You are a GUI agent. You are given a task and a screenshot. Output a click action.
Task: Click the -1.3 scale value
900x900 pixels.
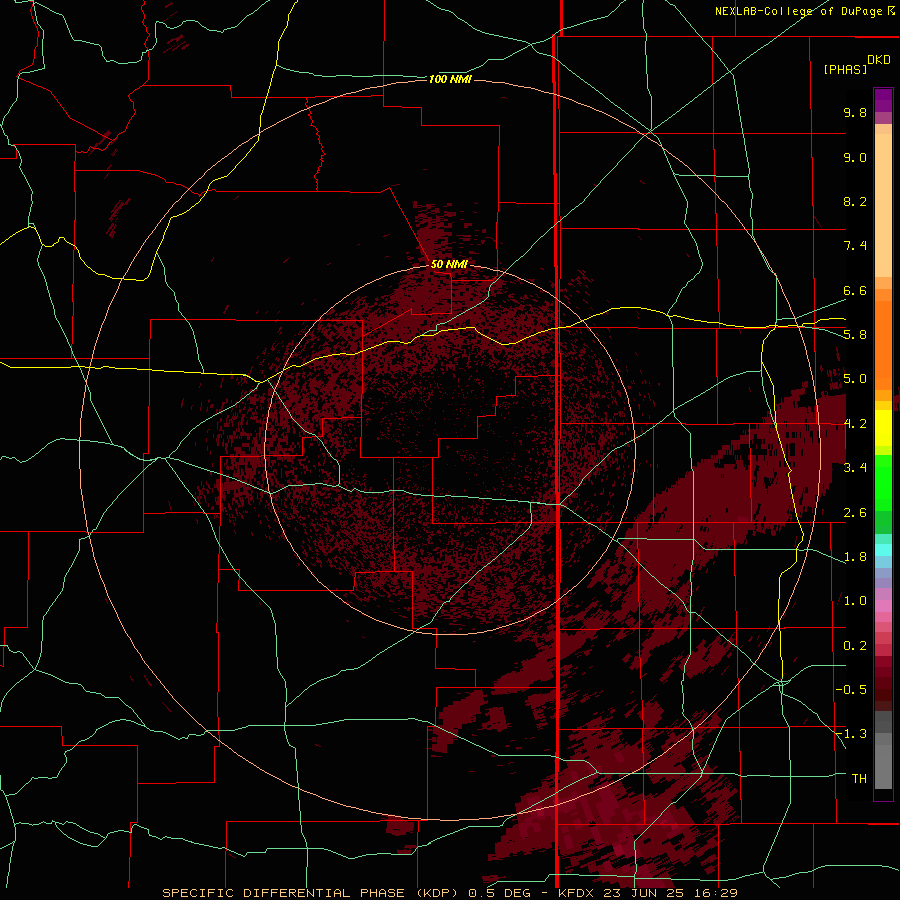[851, 734]
